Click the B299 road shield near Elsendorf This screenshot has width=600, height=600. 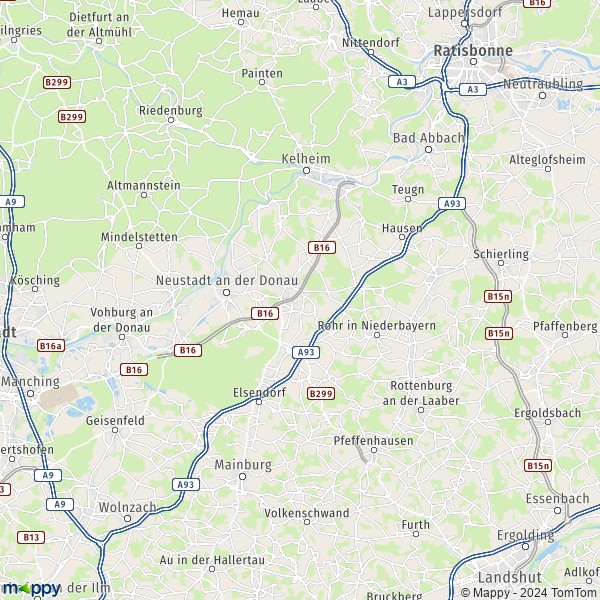[321, 393]
